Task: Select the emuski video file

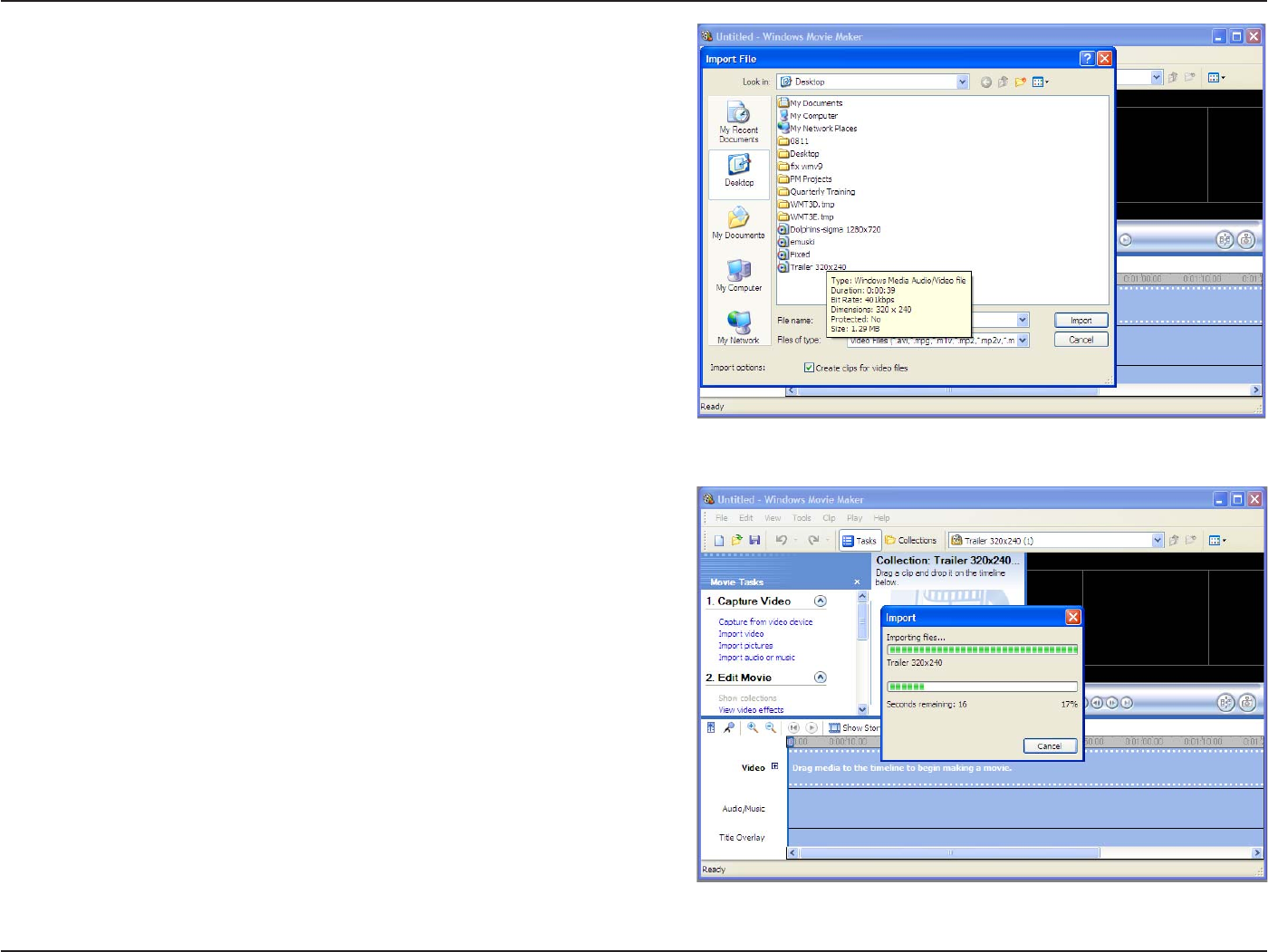Action: [x=796, y=243]
